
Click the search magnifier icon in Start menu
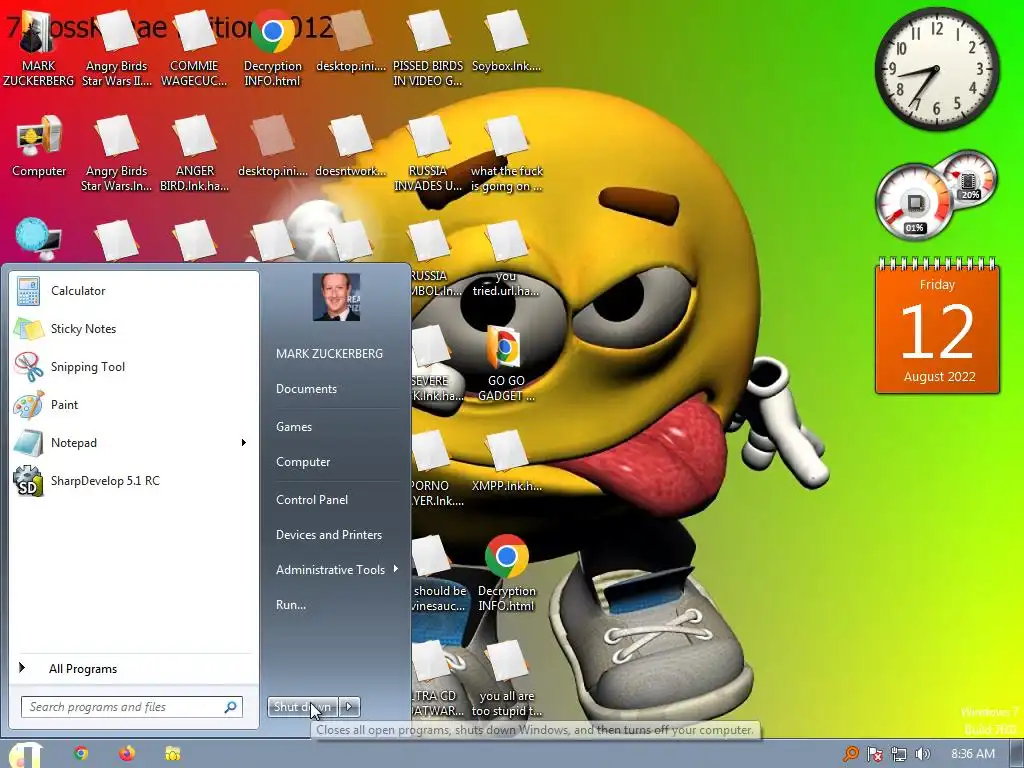[x=231, y=707]
